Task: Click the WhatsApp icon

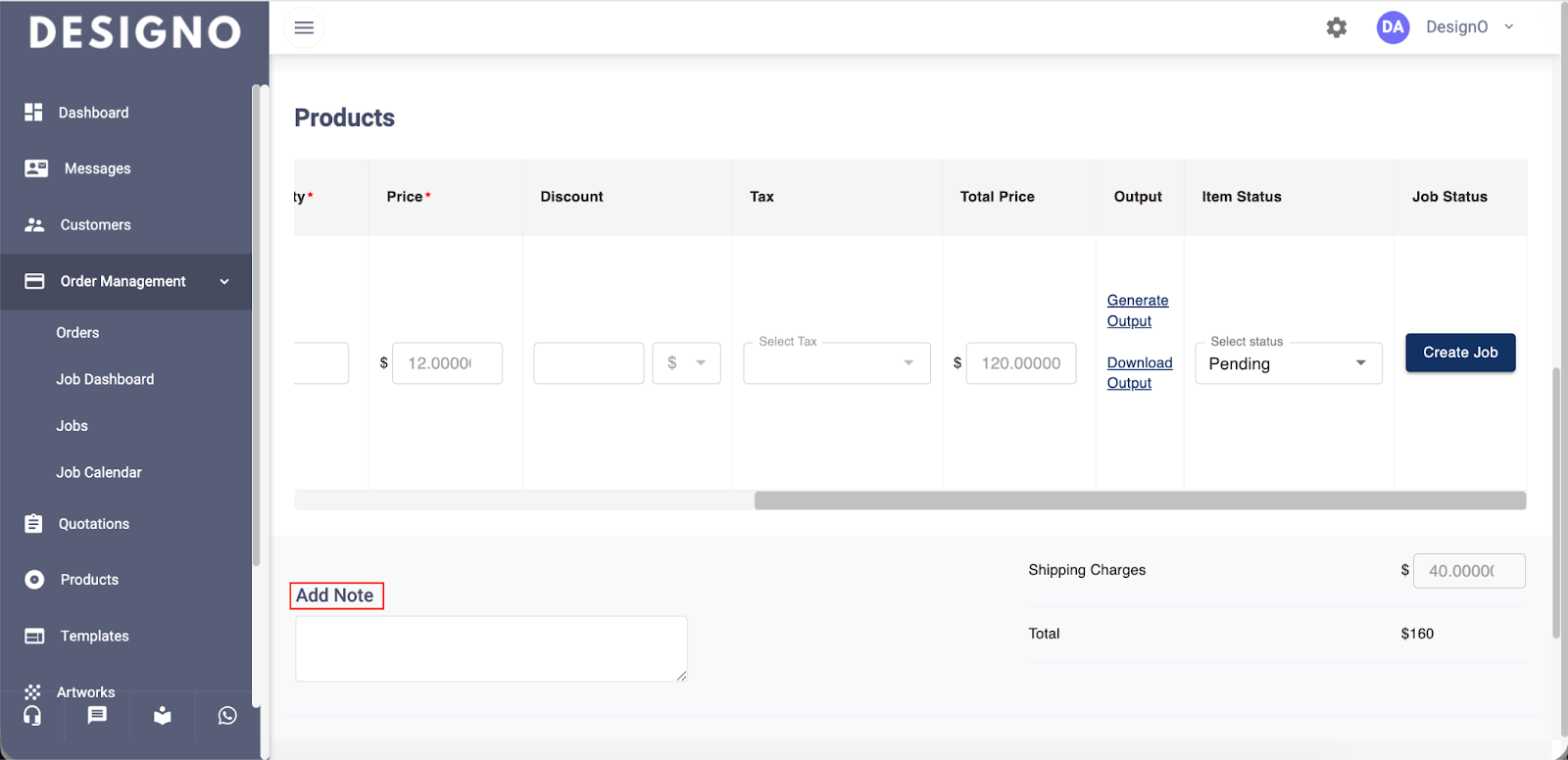Action: [x=227, y=716]
